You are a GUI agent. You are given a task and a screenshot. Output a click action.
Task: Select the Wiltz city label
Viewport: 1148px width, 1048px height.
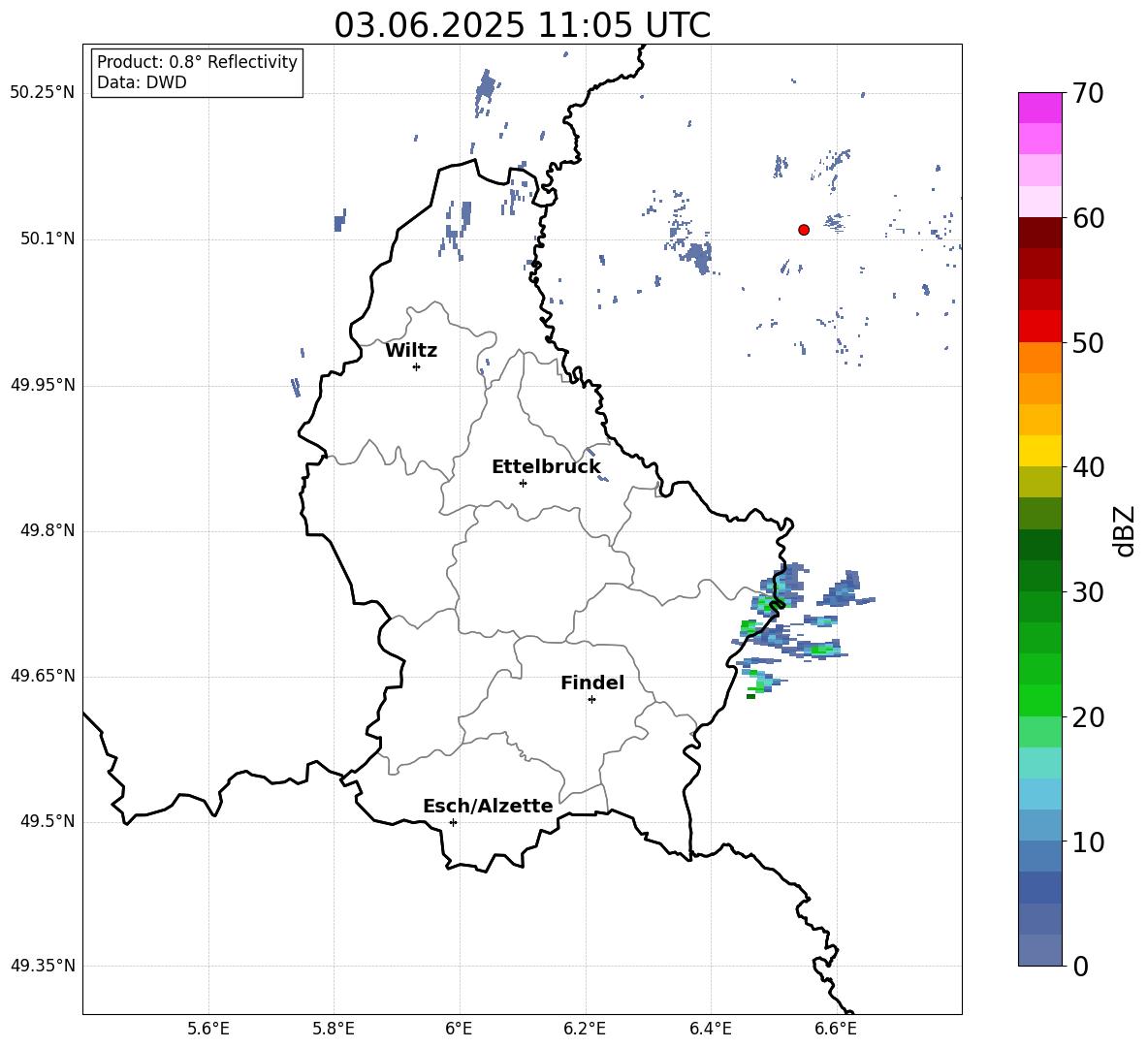(411, 351)
